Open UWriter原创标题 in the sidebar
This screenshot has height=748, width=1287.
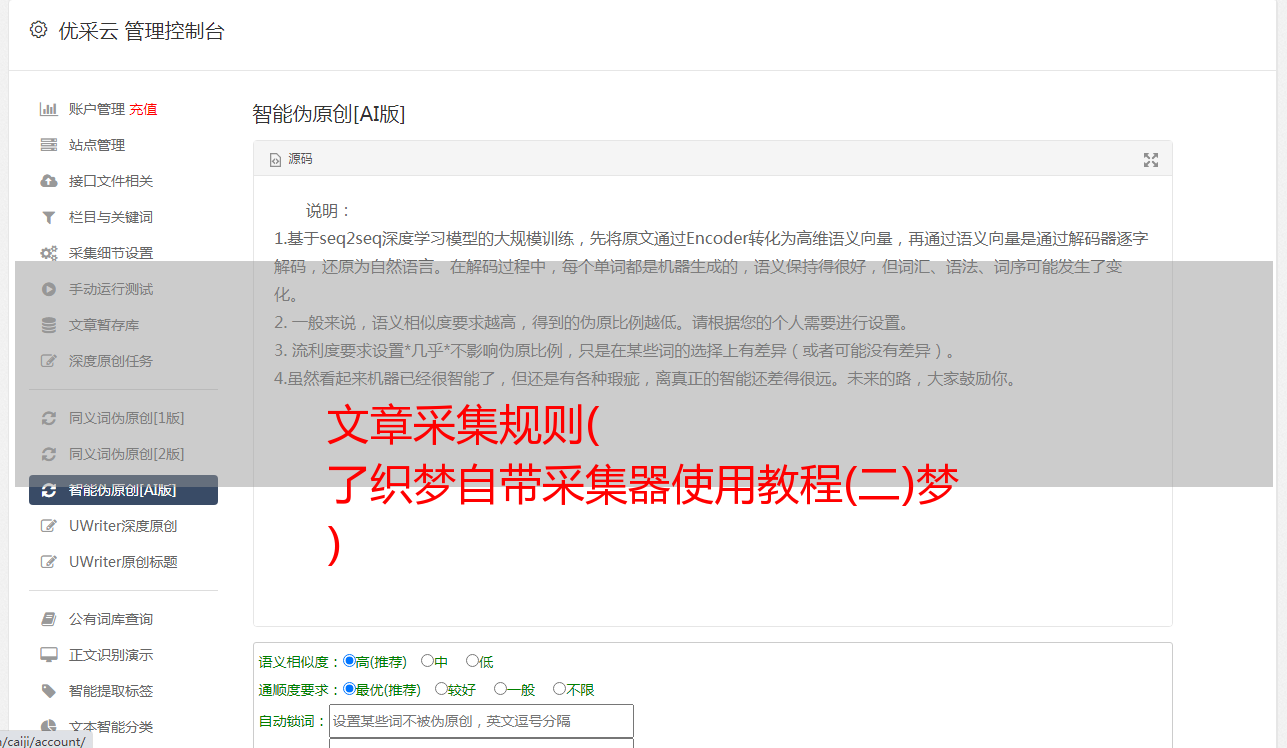(x=123, y=562)
